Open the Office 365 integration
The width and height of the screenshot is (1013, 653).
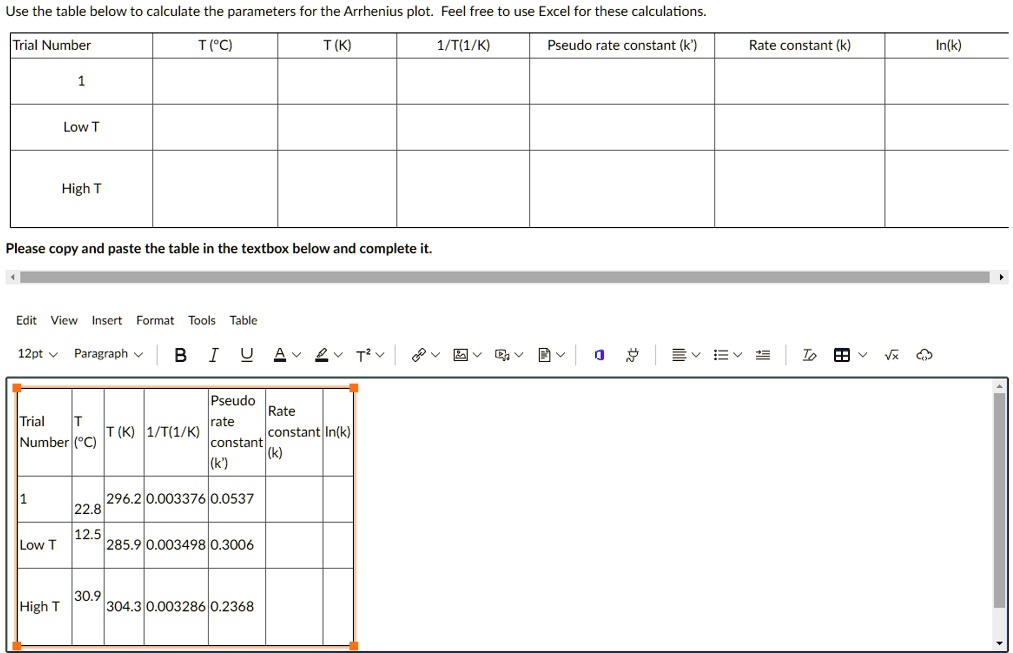(x=600, y=354)
